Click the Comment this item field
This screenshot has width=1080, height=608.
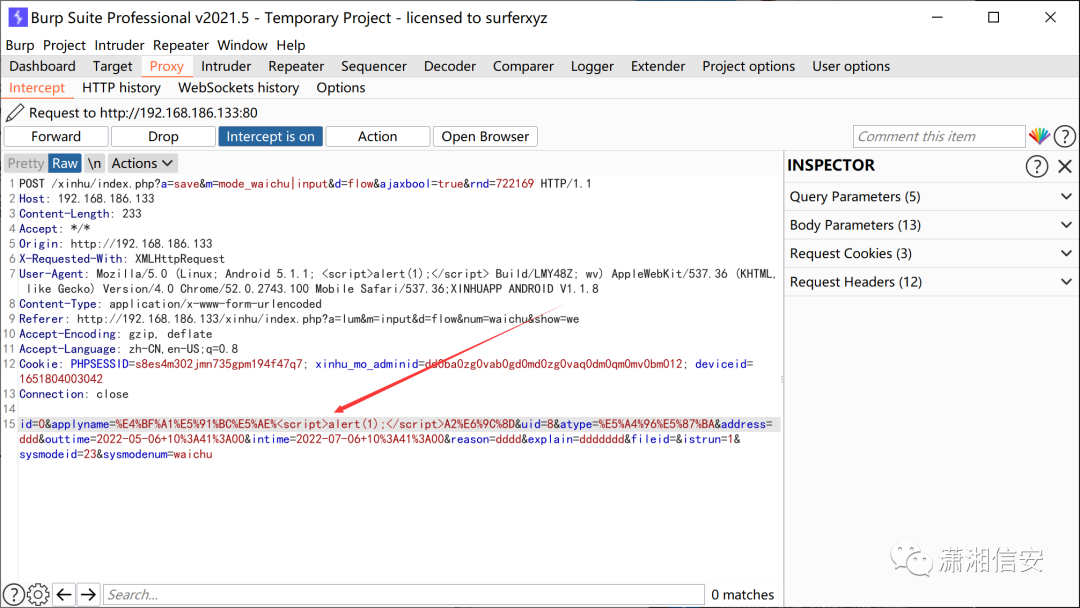[x=939, y=136]
